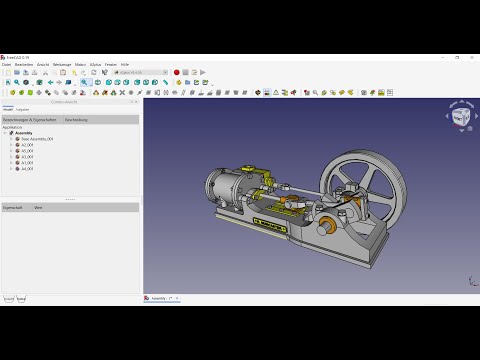The image size is (480, 360).
Task: Select A5_001 in the tree
Action: click(x=27, y=151)
